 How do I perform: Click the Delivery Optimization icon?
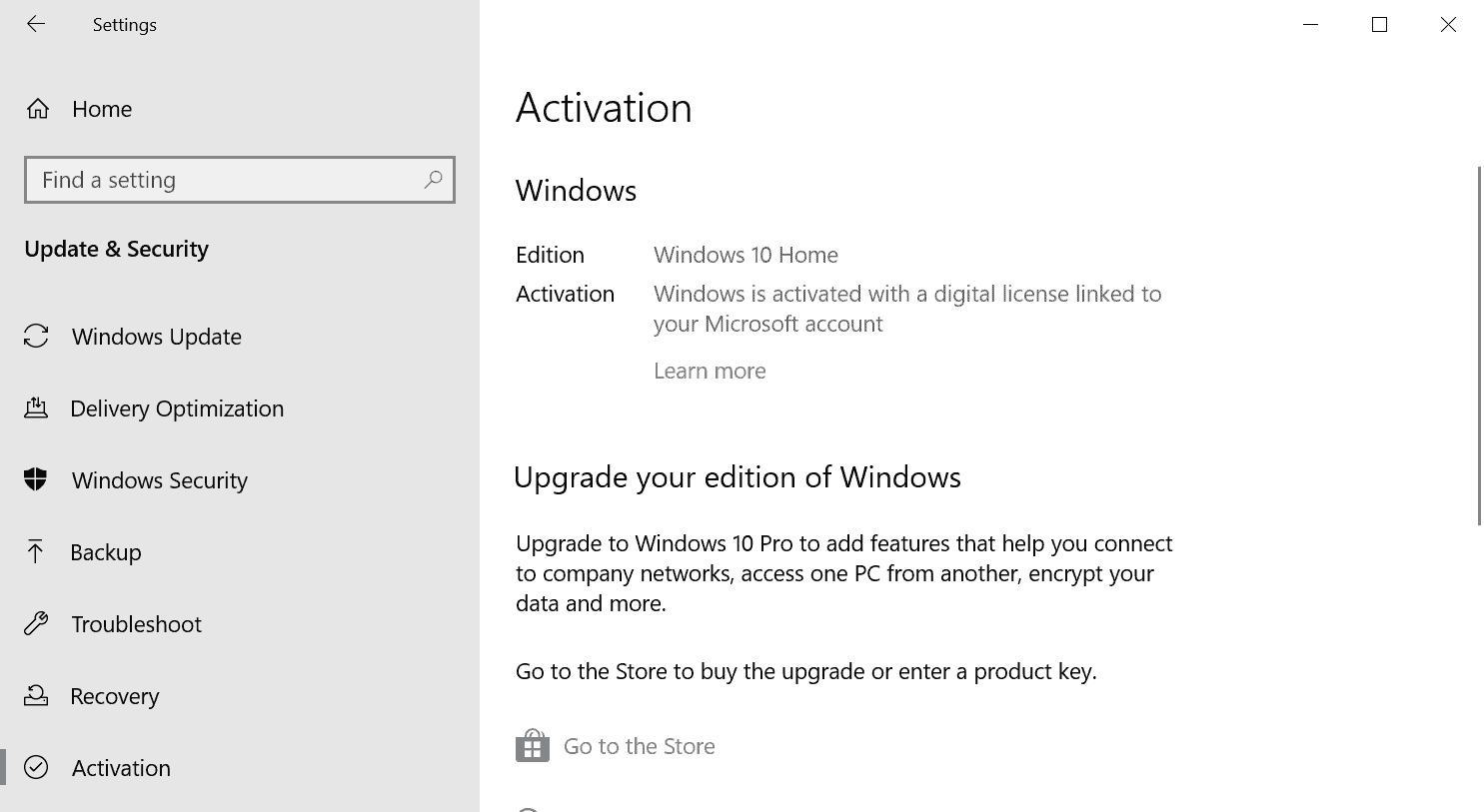tap(36, 408)
